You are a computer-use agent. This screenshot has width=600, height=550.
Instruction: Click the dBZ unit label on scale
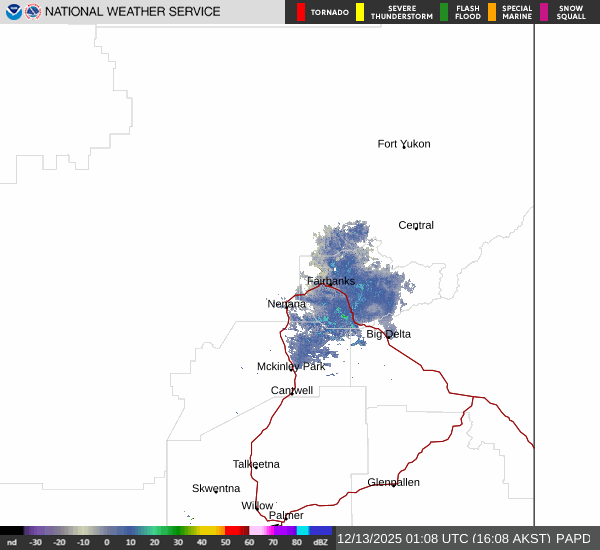coord(320,542)
